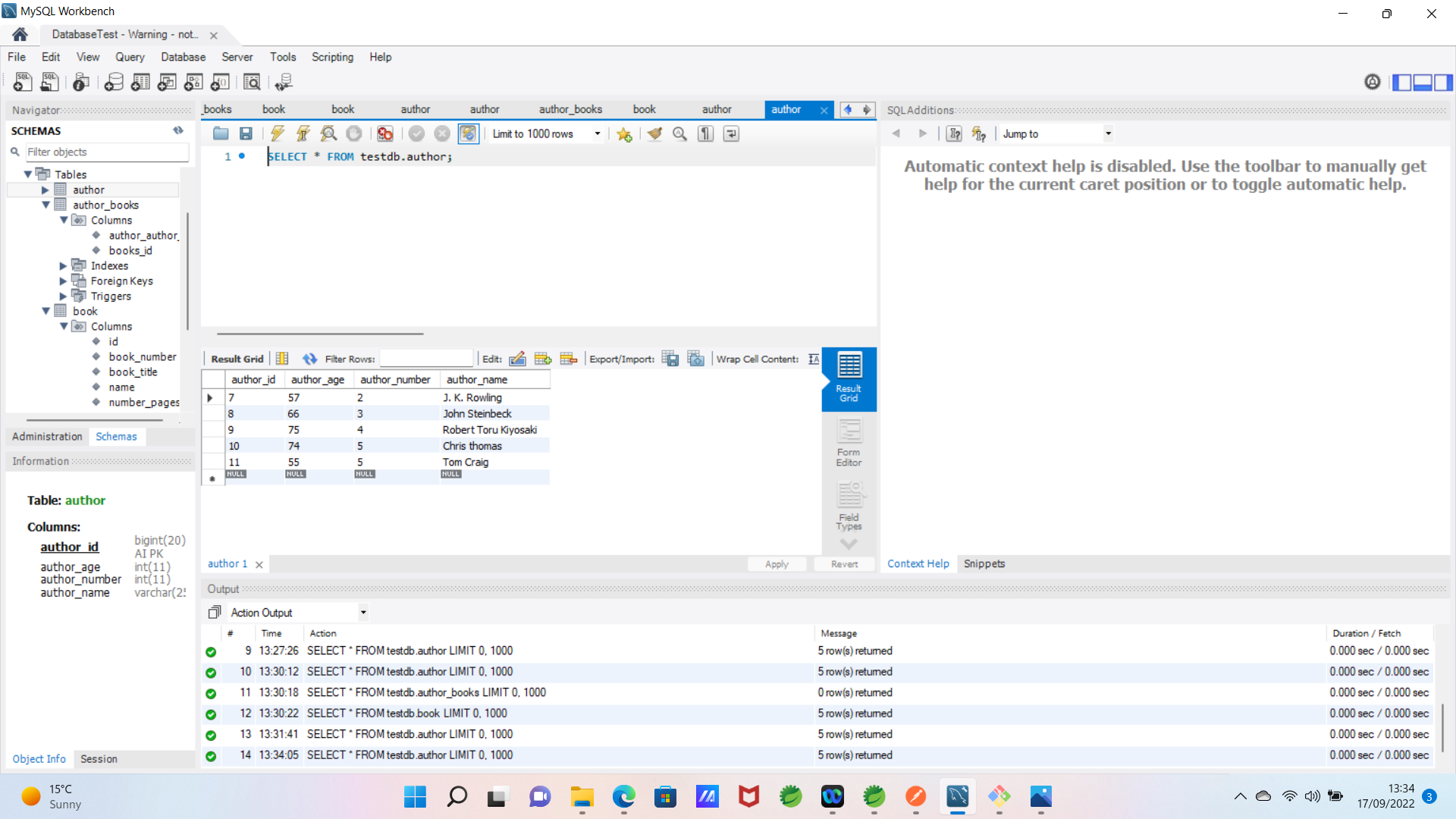Open File Explorer from the taskbar
This screenshot has height=819, width=1456.
pyautogui.click(x=582, y=796)
